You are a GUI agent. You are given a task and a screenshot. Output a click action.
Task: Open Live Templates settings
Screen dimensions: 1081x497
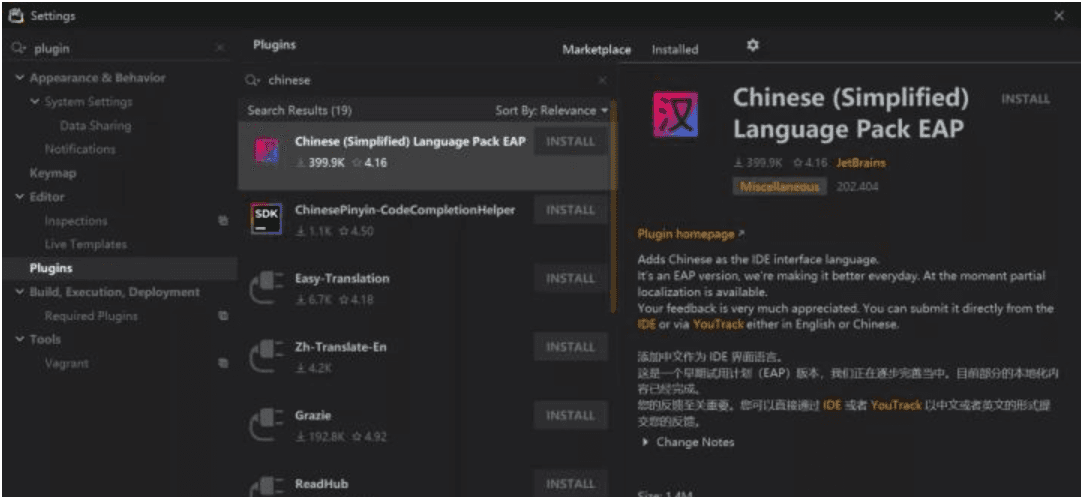point(85,245)
